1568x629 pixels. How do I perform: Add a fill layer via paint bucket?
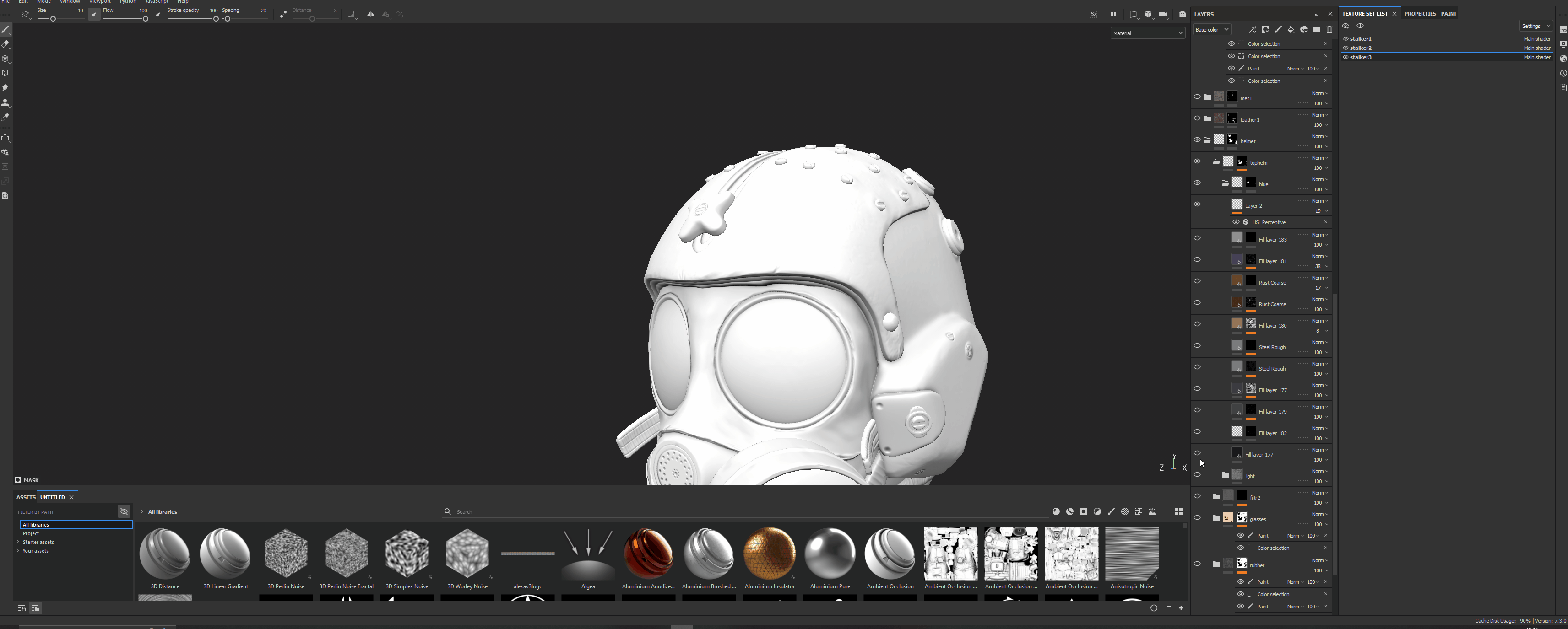pyautogui.click(x=1291, y=29)
